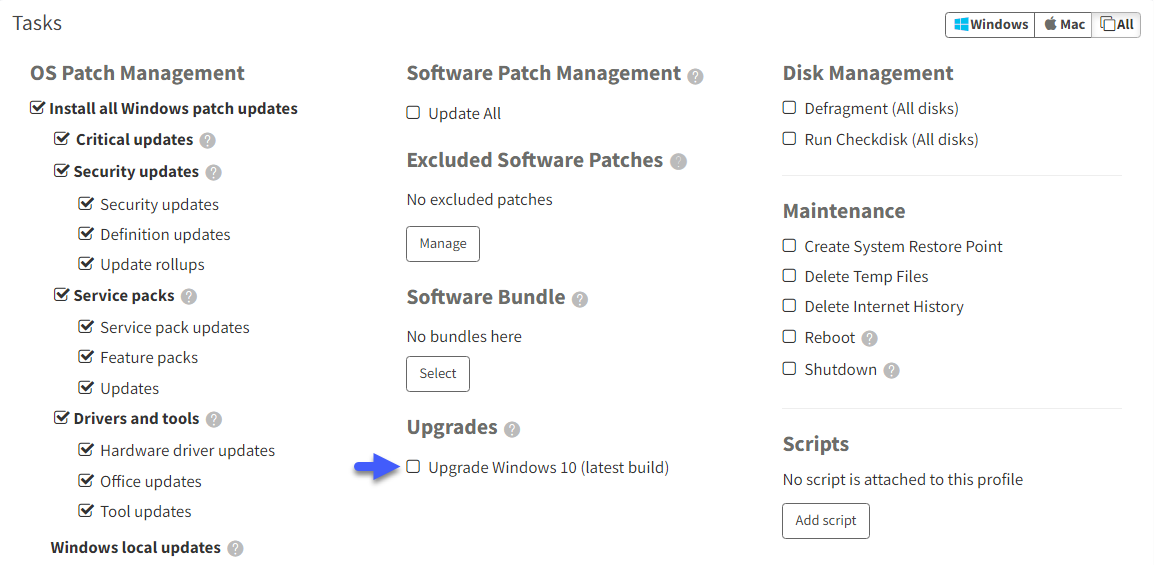Open Software Patch Management help icon

[695, 76]
